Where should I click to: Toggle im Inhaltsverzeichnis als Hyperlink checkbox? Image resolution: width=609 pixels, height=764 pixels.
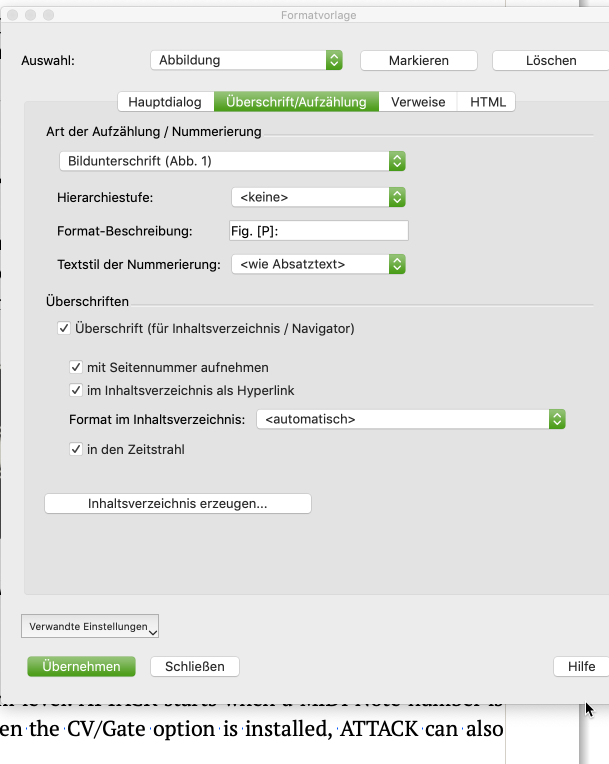[x=76, y=390]
